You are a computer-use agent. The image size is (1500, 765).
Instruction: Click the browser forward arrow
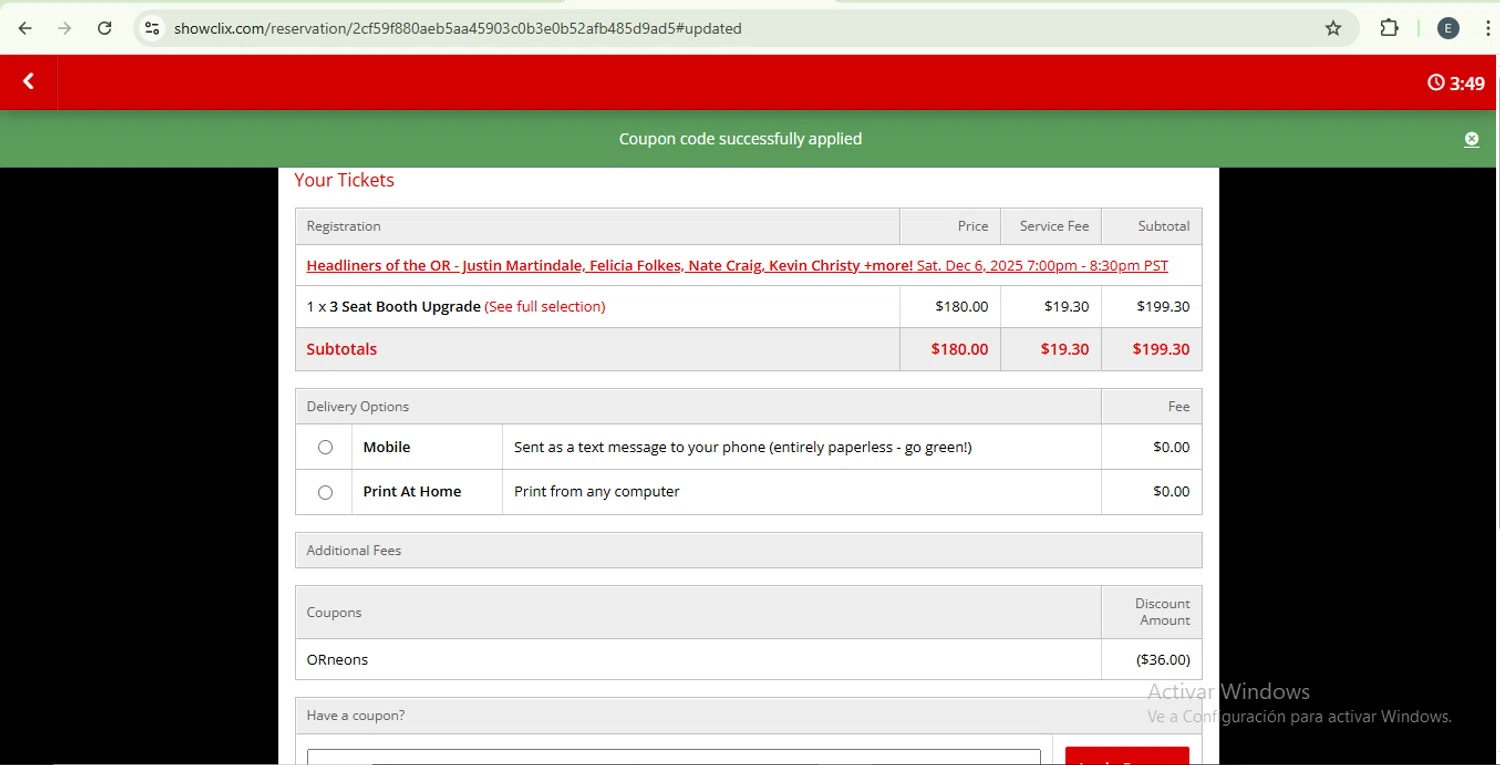pos(65,28)
